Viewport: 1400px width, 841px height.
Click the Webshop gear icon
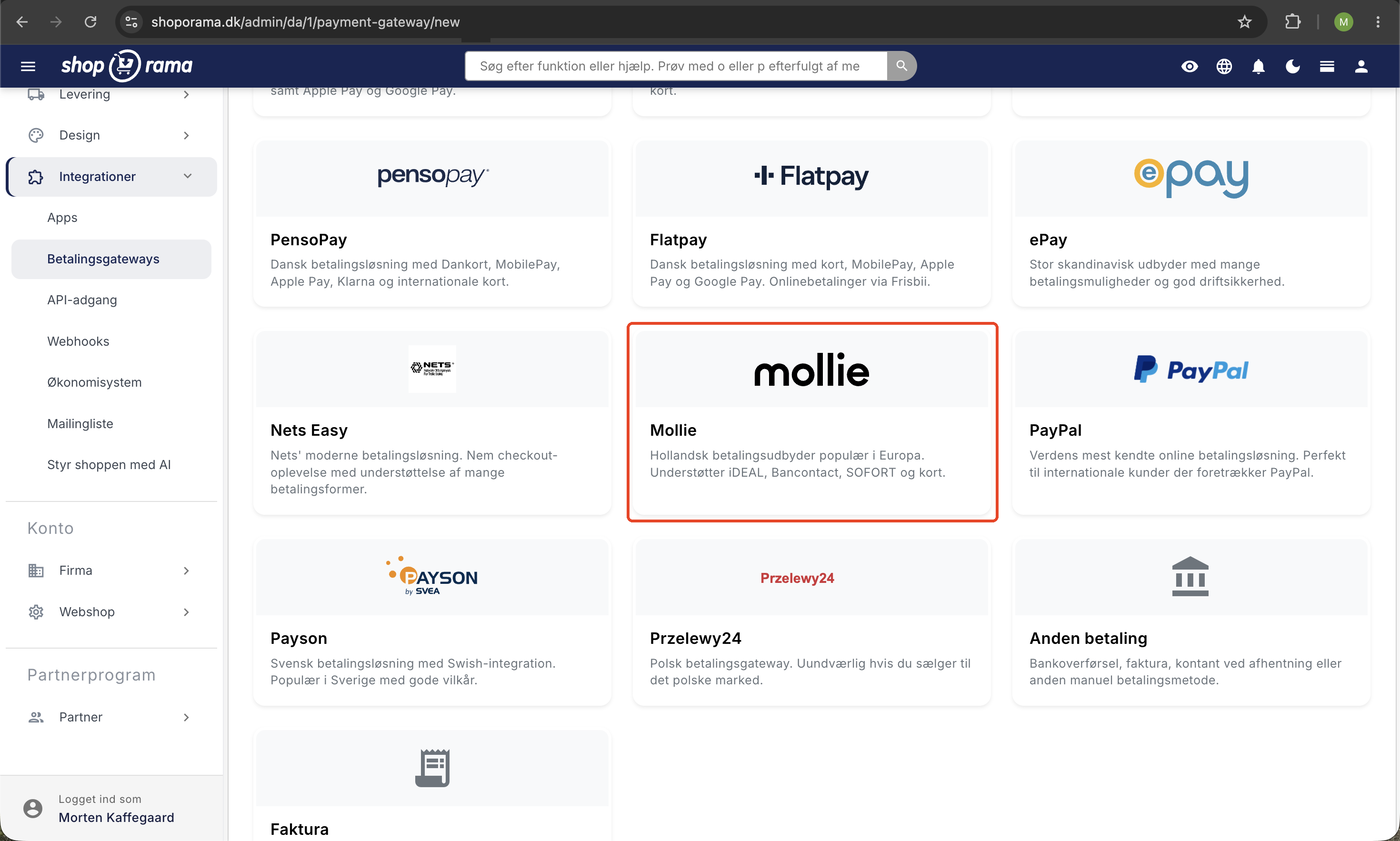click(36, 612)
